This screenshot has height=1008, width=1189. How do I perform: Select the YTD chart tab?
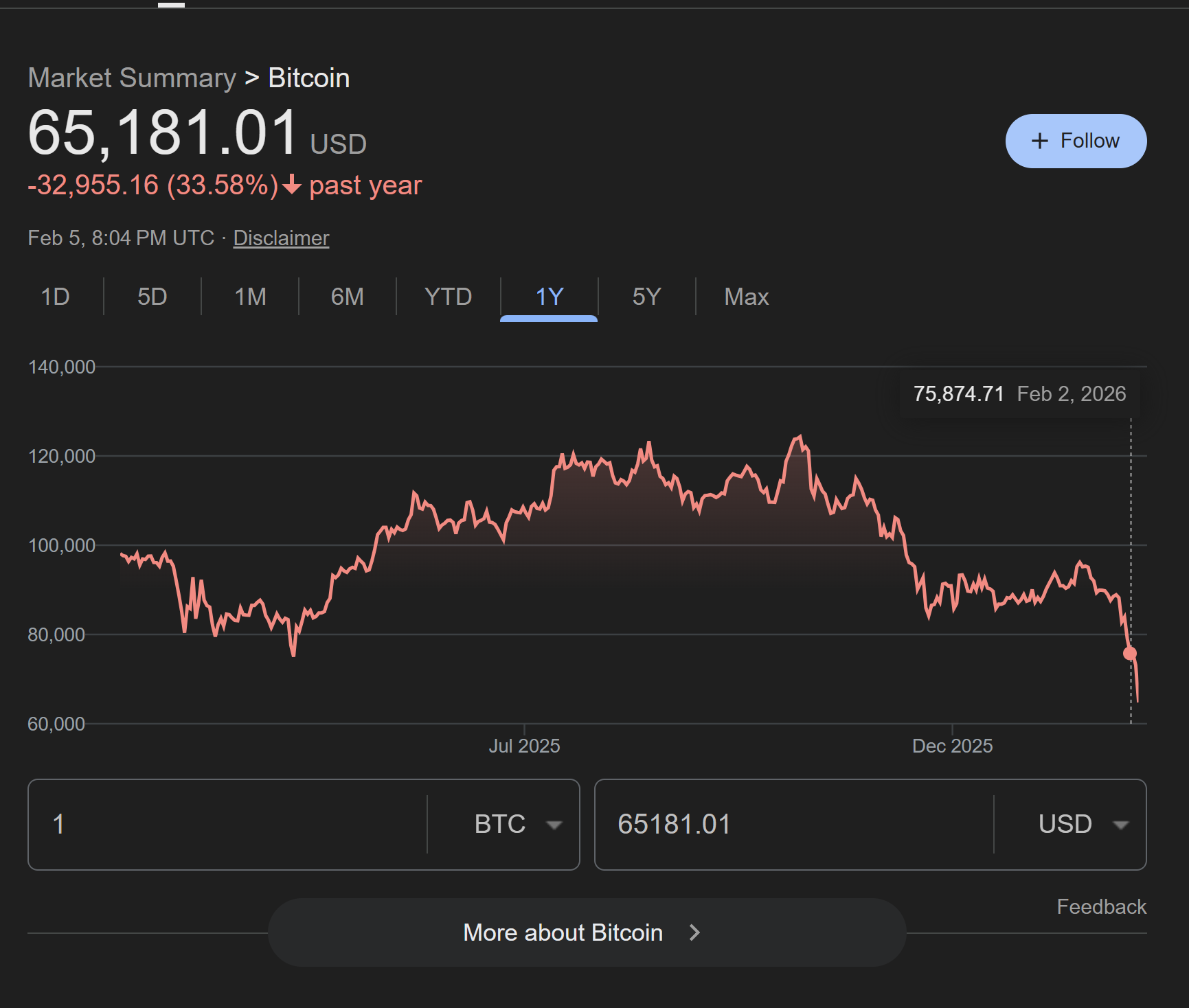tap(448, 297)
